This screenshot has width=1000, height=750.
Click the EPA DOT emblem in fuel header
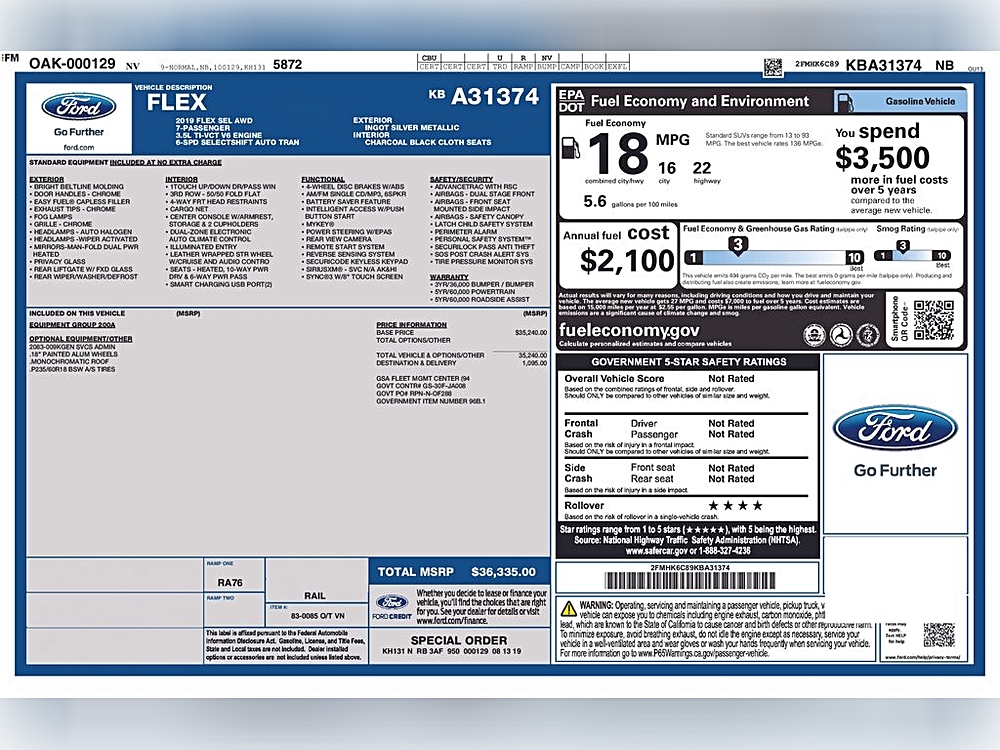(571, 101)
